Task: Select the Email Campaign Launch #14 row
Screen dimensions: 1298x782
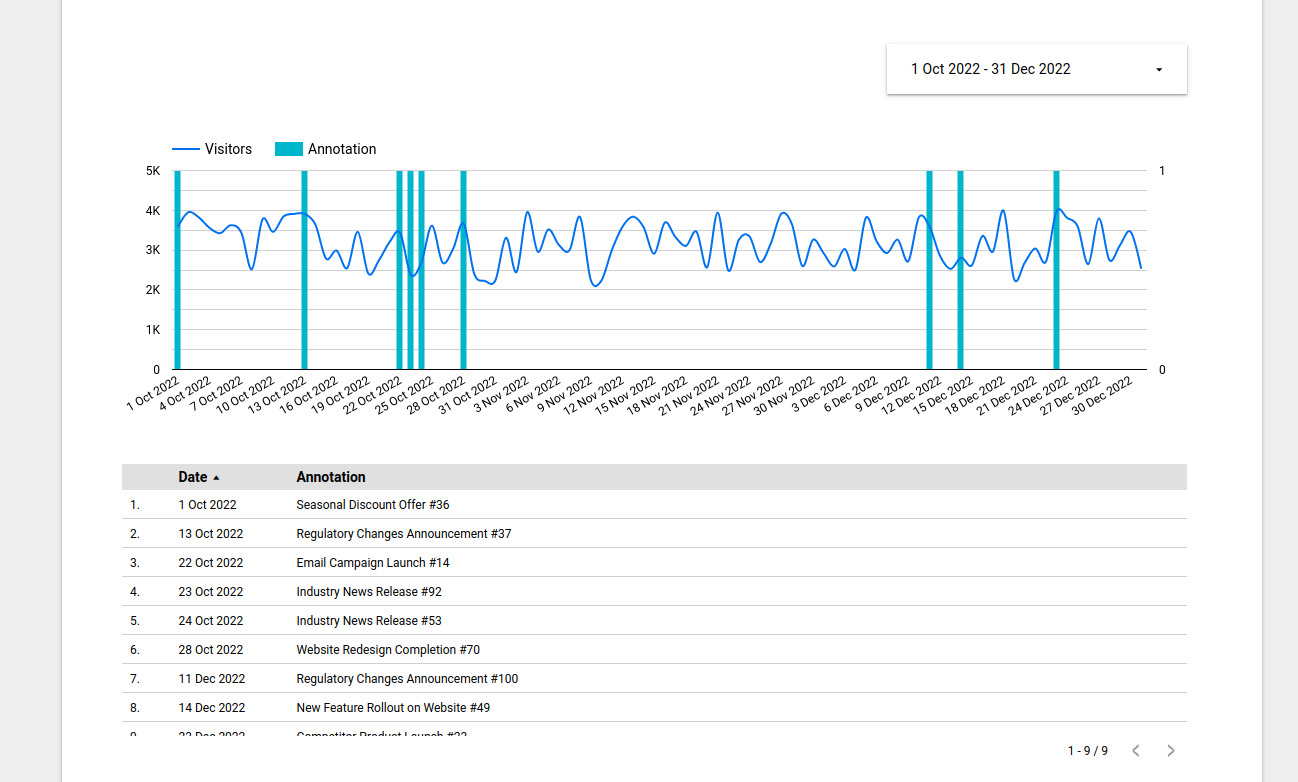Action: click(372, 563)
